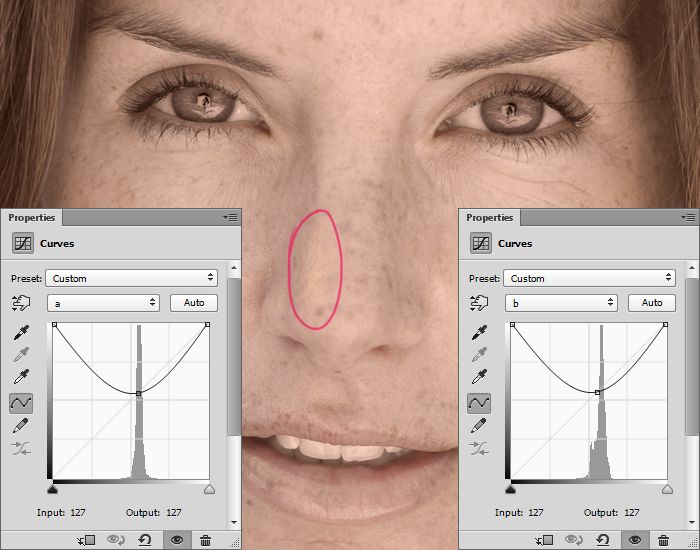Image resolution: width=700 pixels, height=550 pixels.
Task: Select the black point eyedropper in left panel
Action: point(20,331)
